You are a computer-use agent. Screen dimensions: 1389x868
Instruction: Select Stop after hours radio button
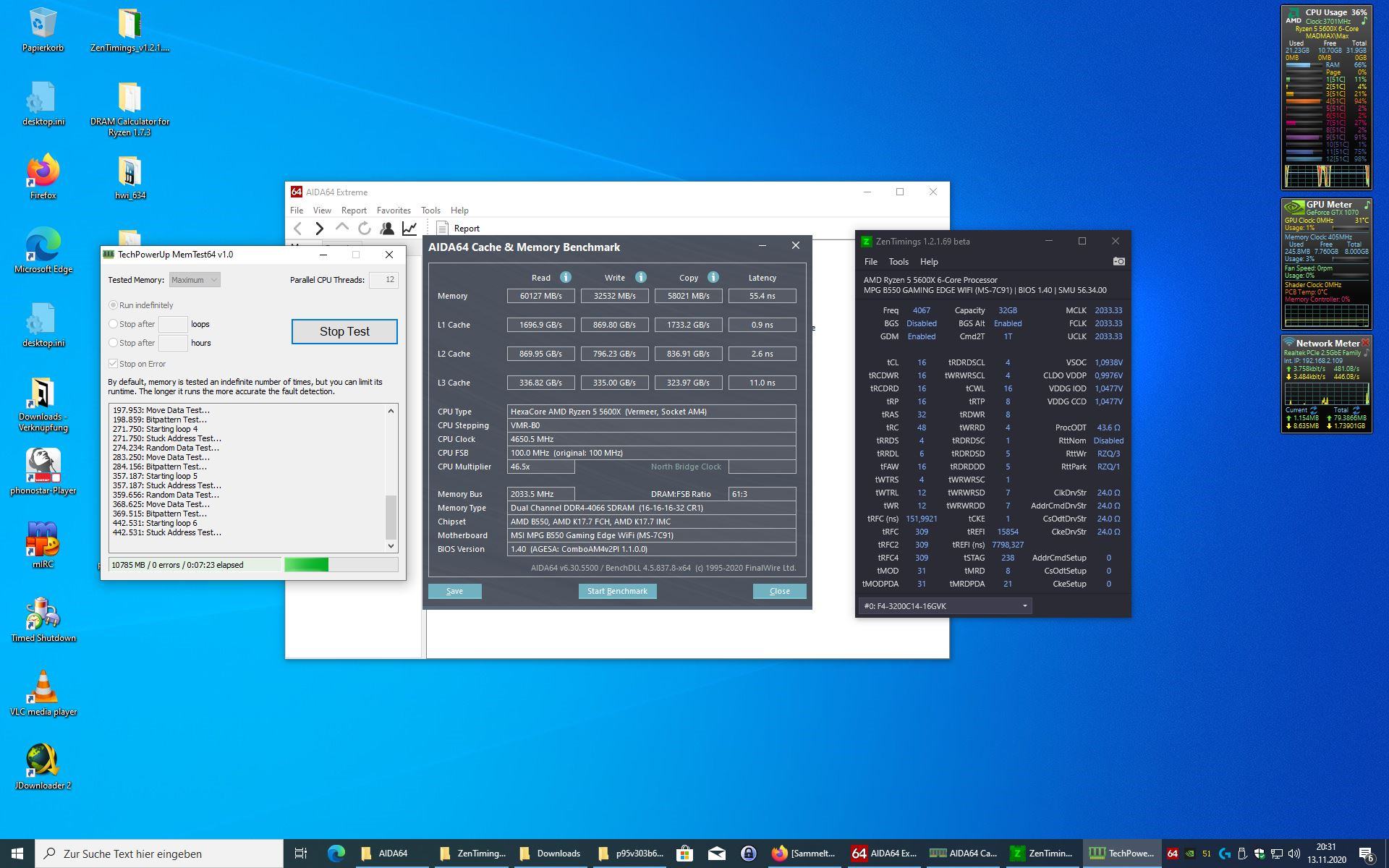click(x=113, y=343)
